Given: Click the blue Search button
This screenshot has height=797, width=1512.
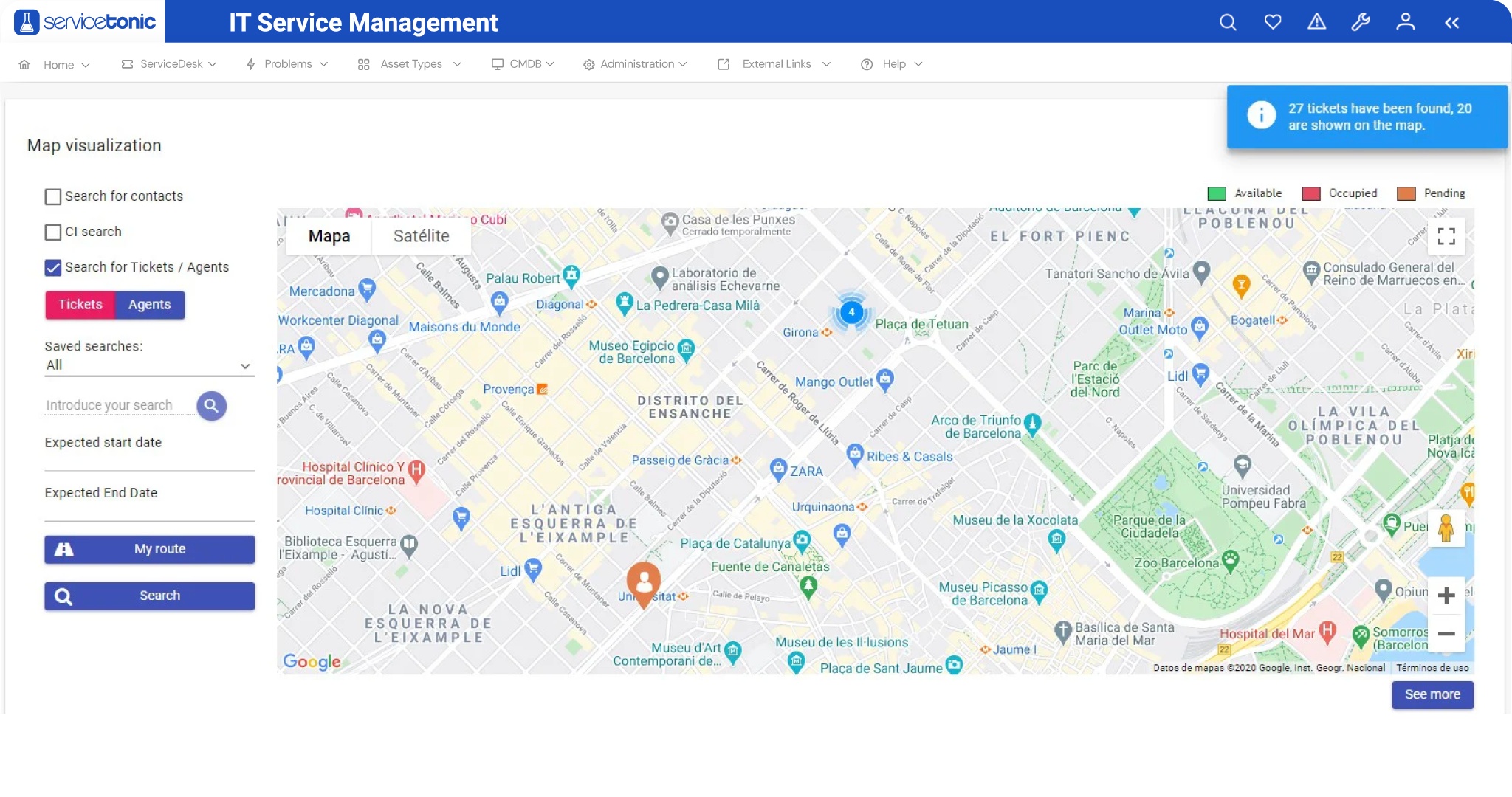Looking at the screenshot, I should tap(149, 596).
